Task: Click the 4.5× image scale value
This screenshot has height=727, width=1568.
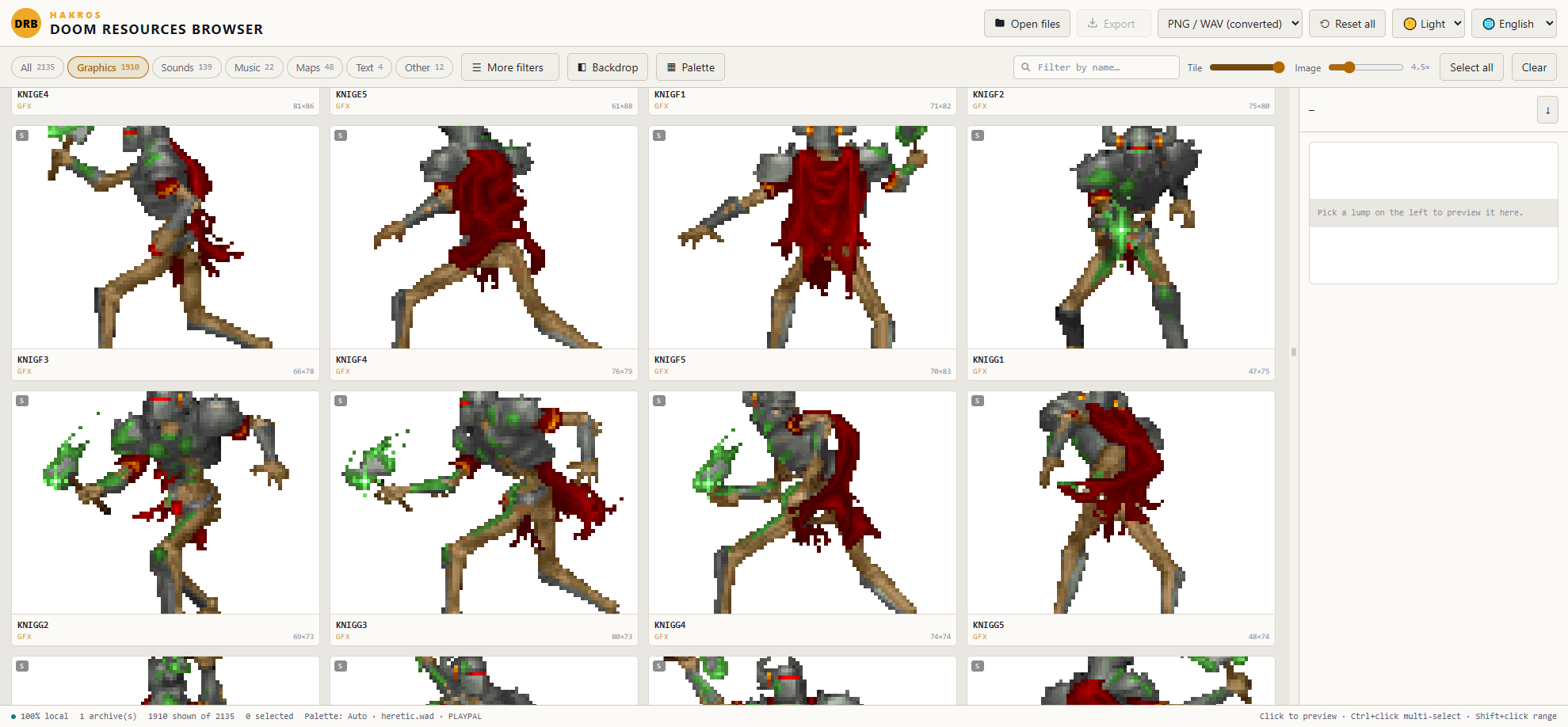Action: (1420, 67)
